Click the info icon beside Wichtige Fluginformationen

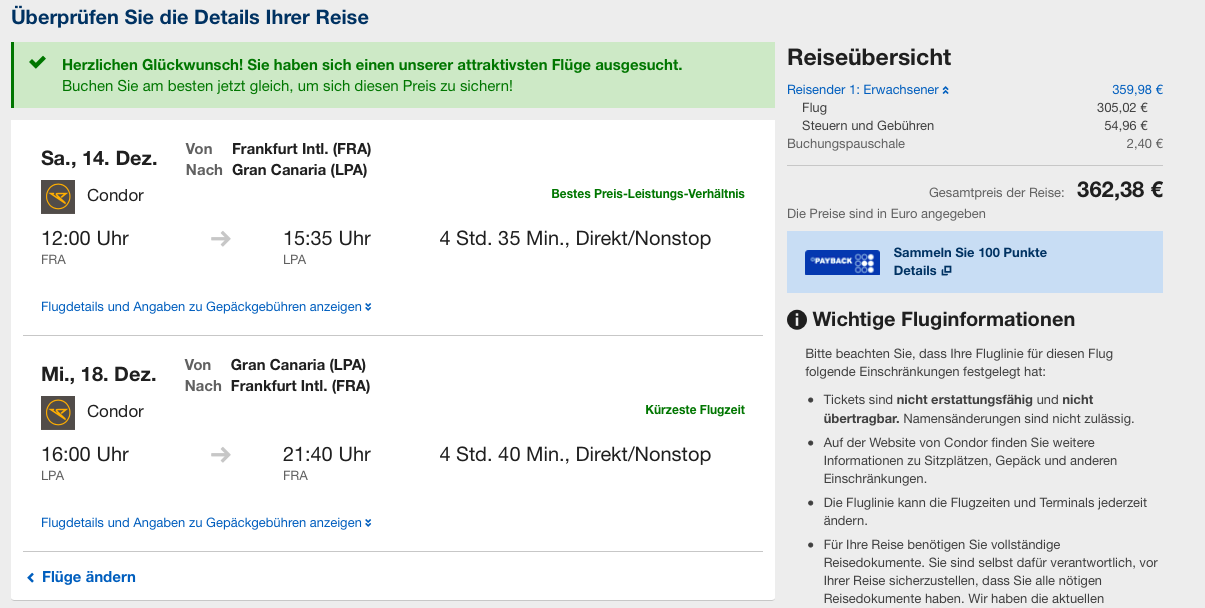click(797, 320)
